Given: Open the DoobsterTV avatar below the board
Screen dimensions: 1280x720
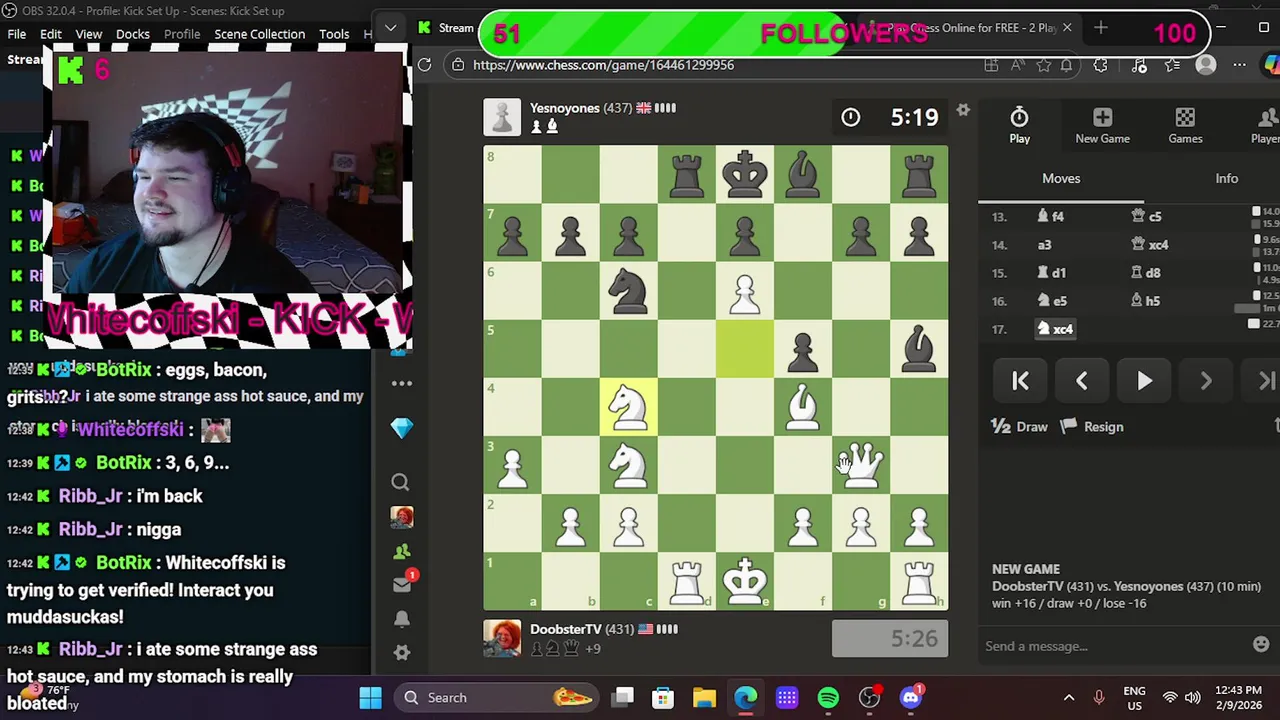Looking at the screenshot, I should point(502,638).
